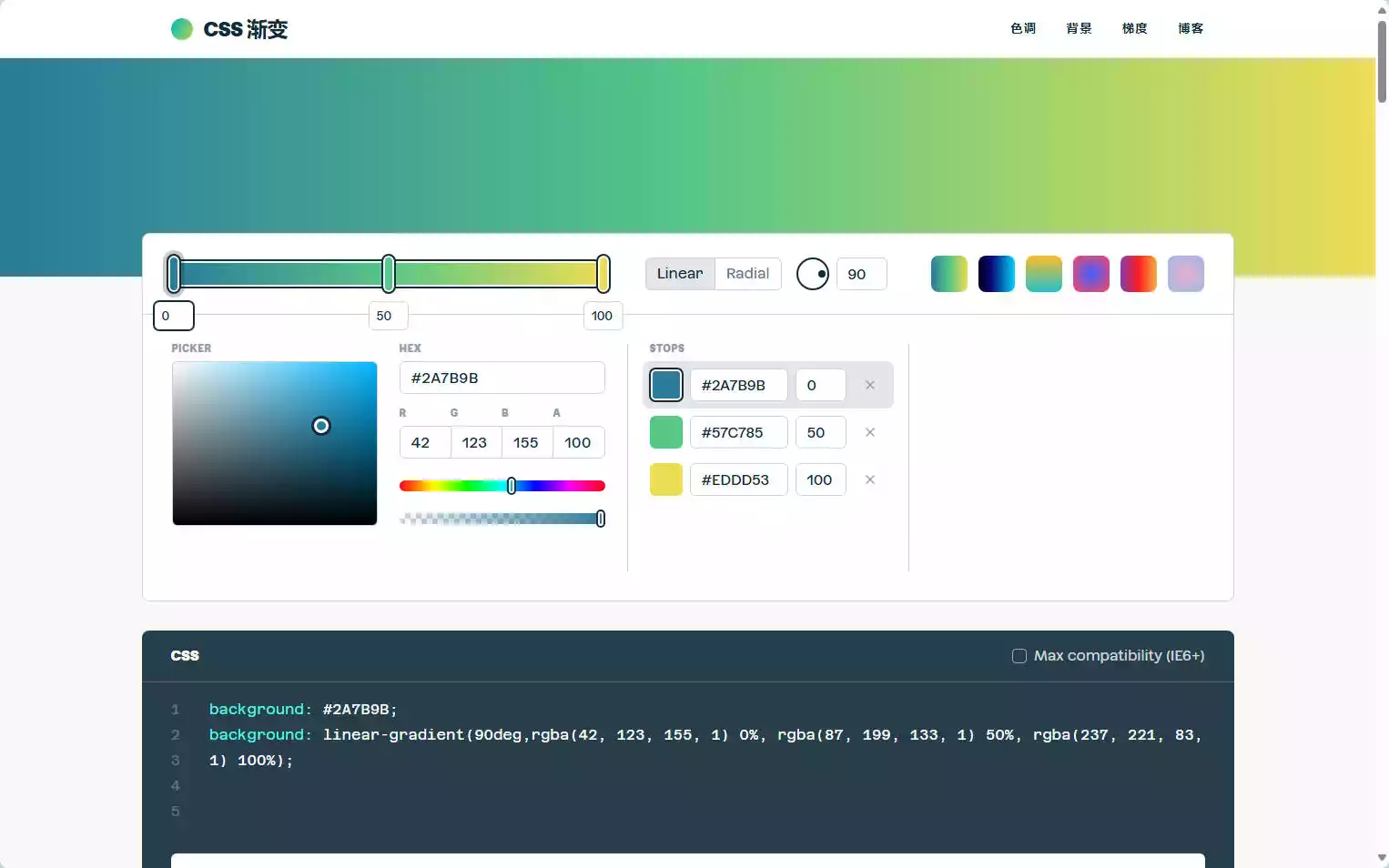The image size is (1389, 868).
Task: Select the gradient stop handle at 100
Action: pyautogui.click(x=603, y=274)
